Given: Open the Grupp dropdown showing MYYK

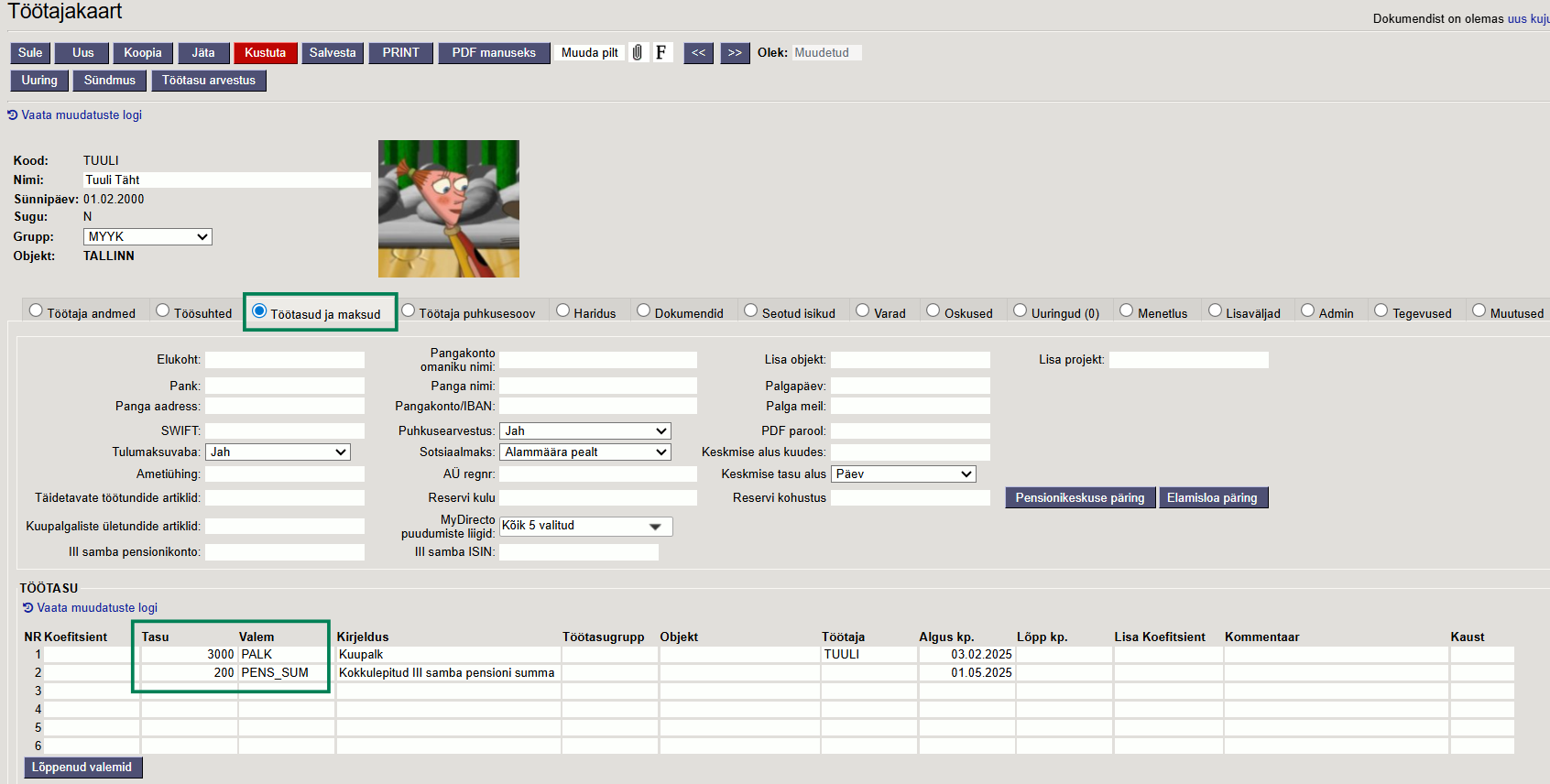Looking at the screenshot, I should (x=147, y=237).
